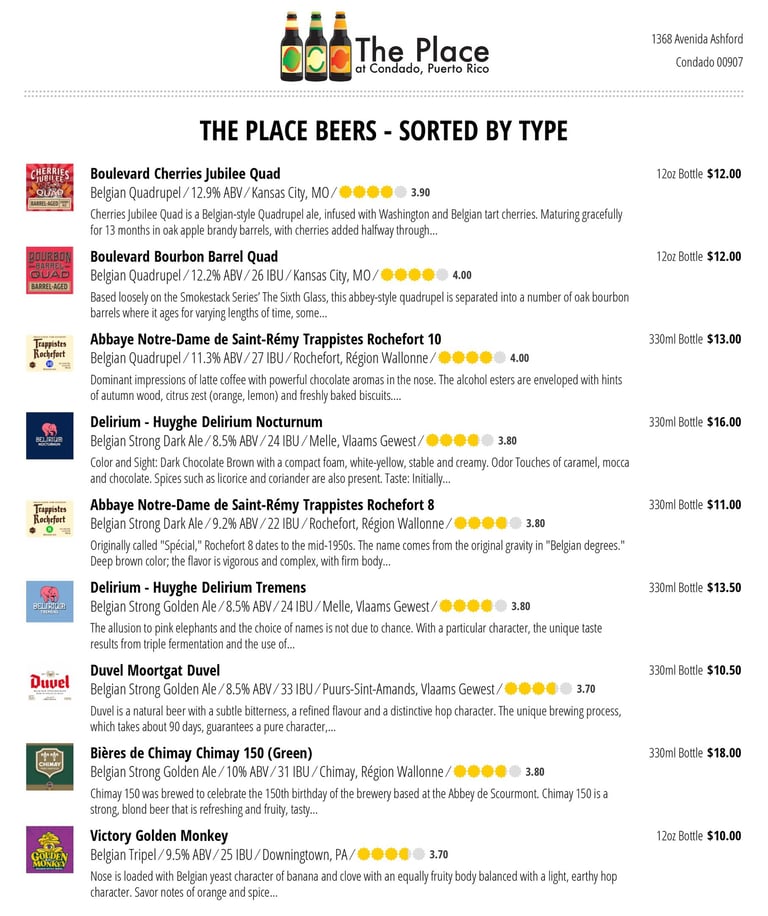768x916 pixels.
Task: Click the Delirium Tremens beer name
Action: pos(198,587)
